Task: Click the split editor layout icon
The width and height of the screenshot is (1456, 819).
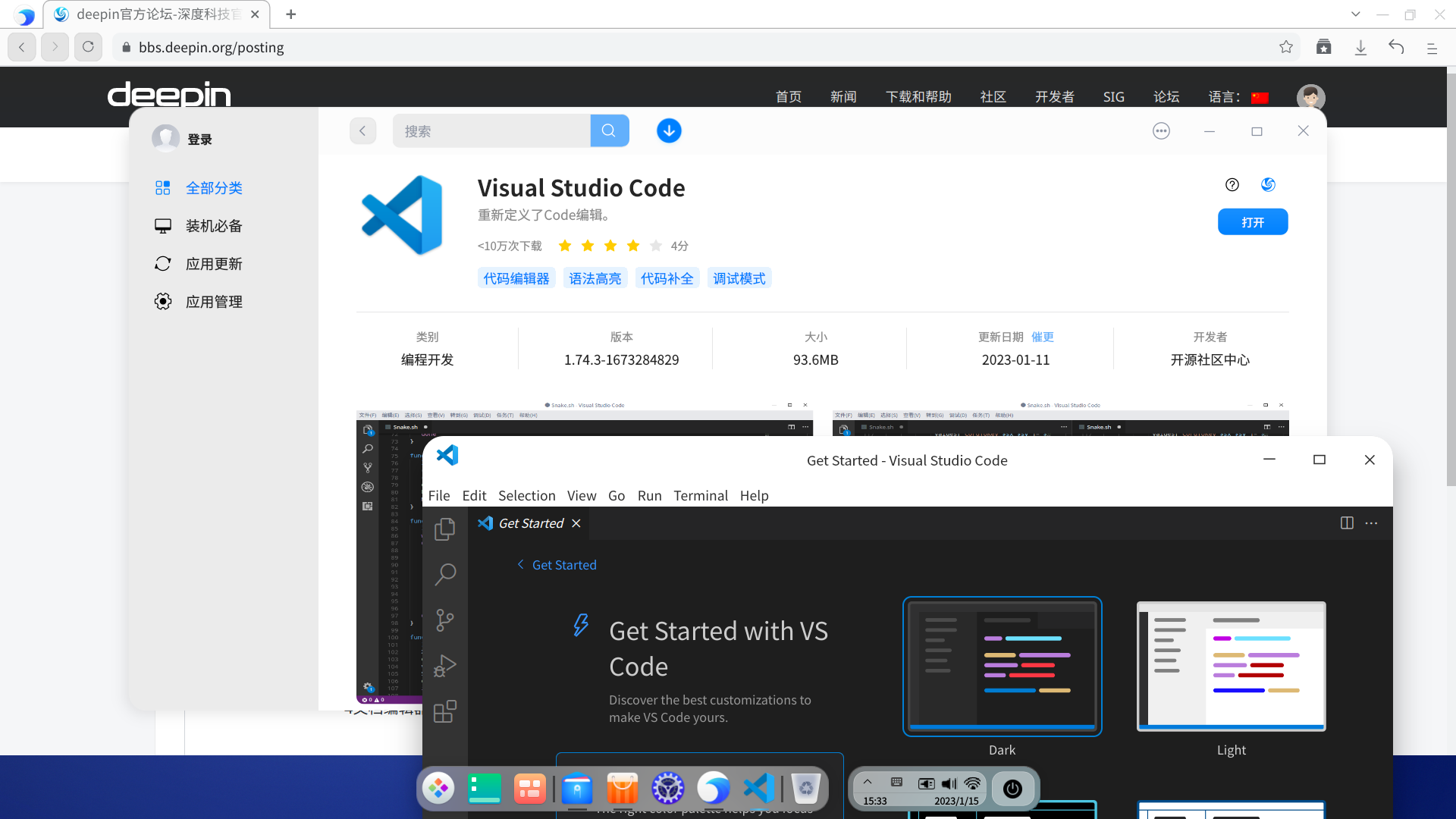Action: [x=1347, y=523]
